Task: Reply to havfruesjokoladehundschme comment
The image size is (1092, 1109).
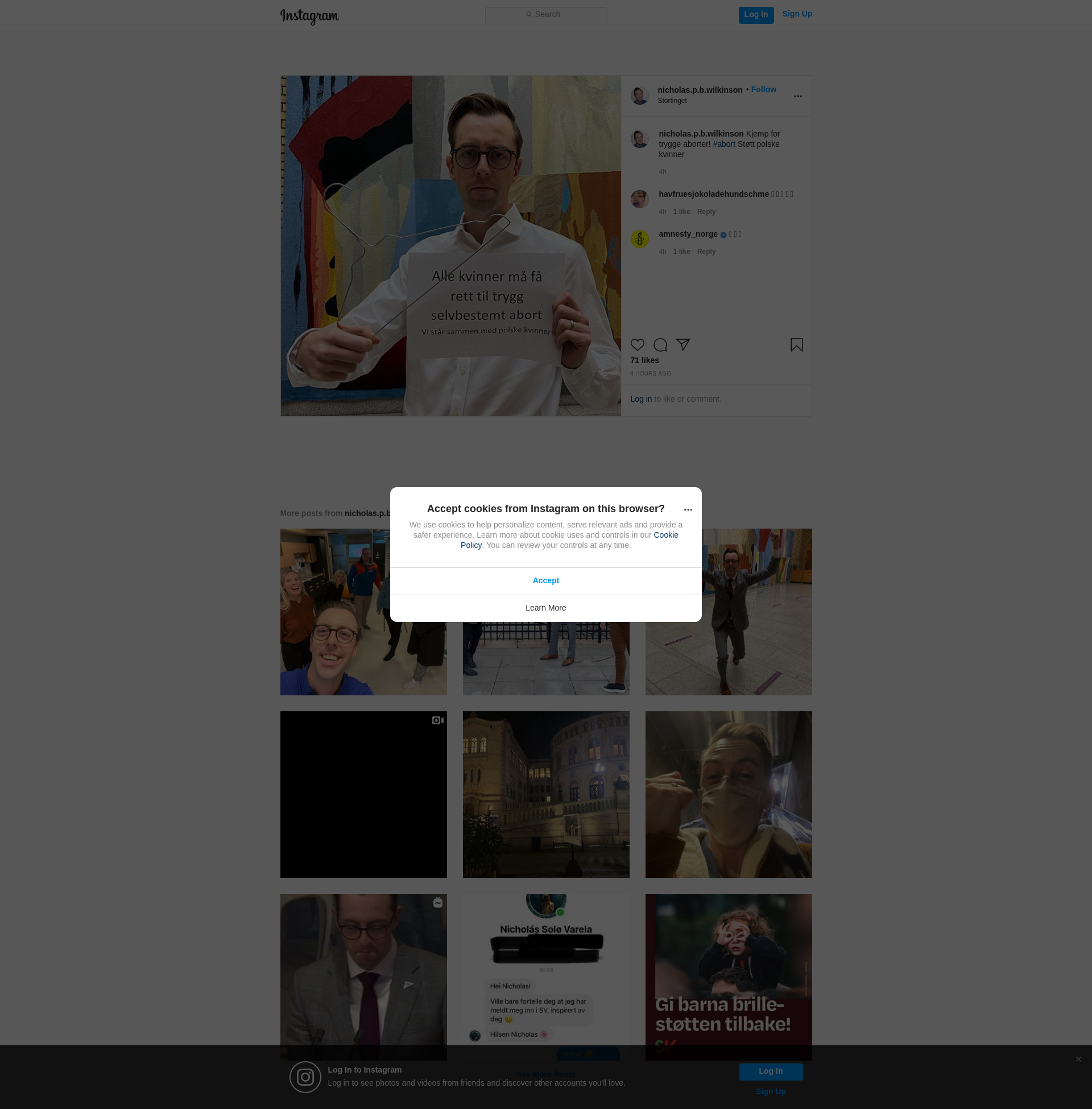Action: (706, 212)
